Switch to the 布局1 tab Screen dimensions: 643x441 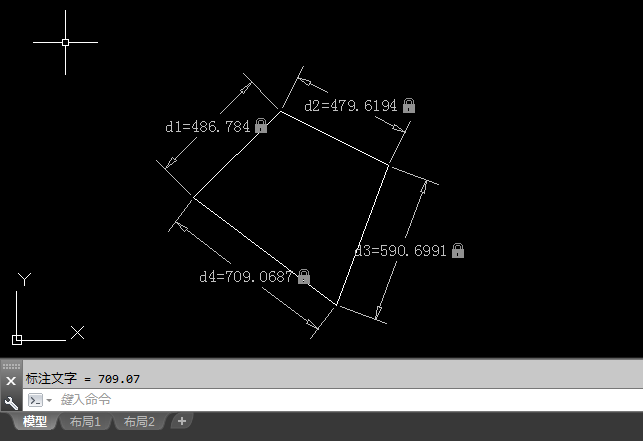click(x=85, y=421)
